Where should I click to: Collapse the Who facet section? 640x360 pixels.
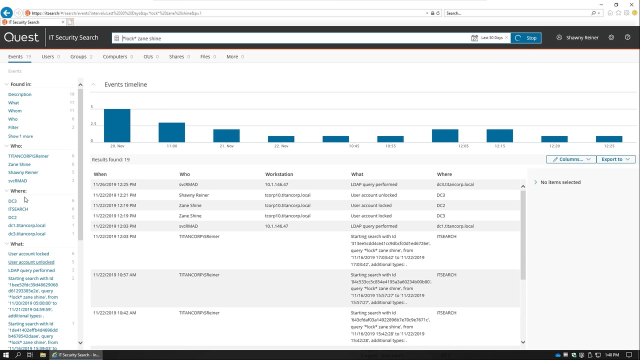click(x=6, y=146)
